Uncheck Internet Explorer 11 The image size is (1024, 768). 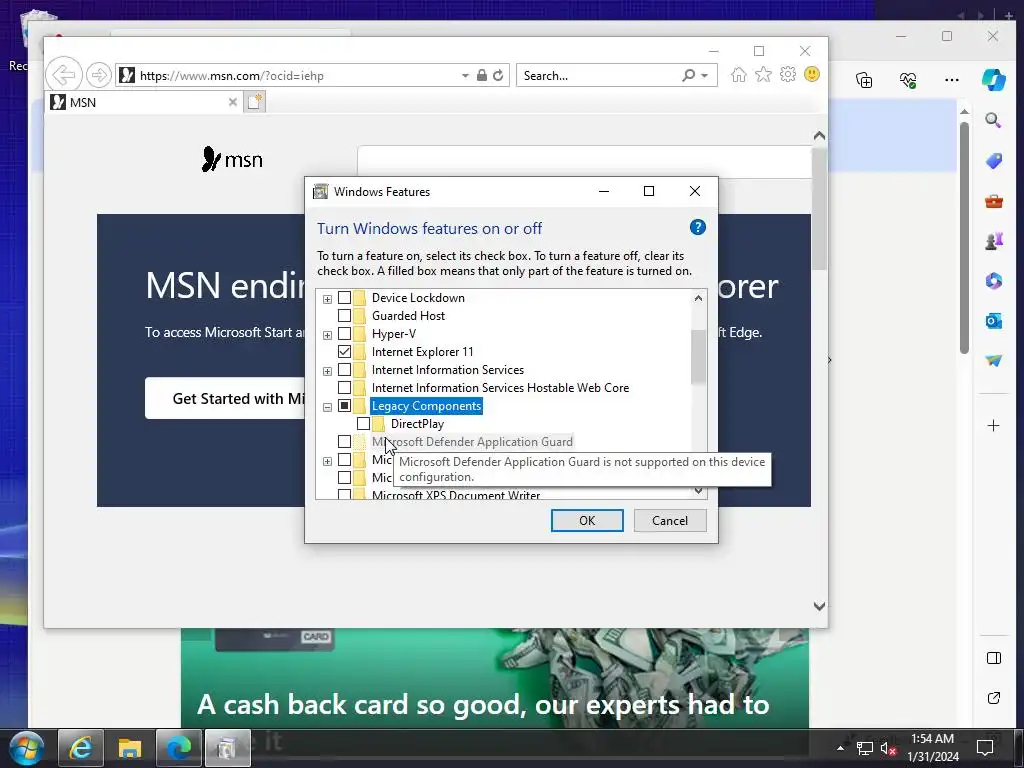click(344, 351)
